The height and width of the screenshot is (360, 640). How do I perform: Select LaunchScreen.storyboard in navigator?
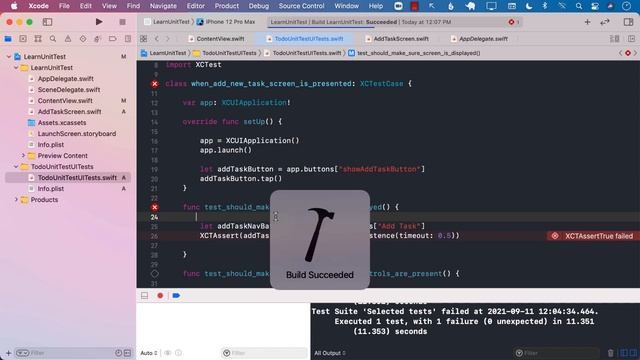(x=76, y=134)
